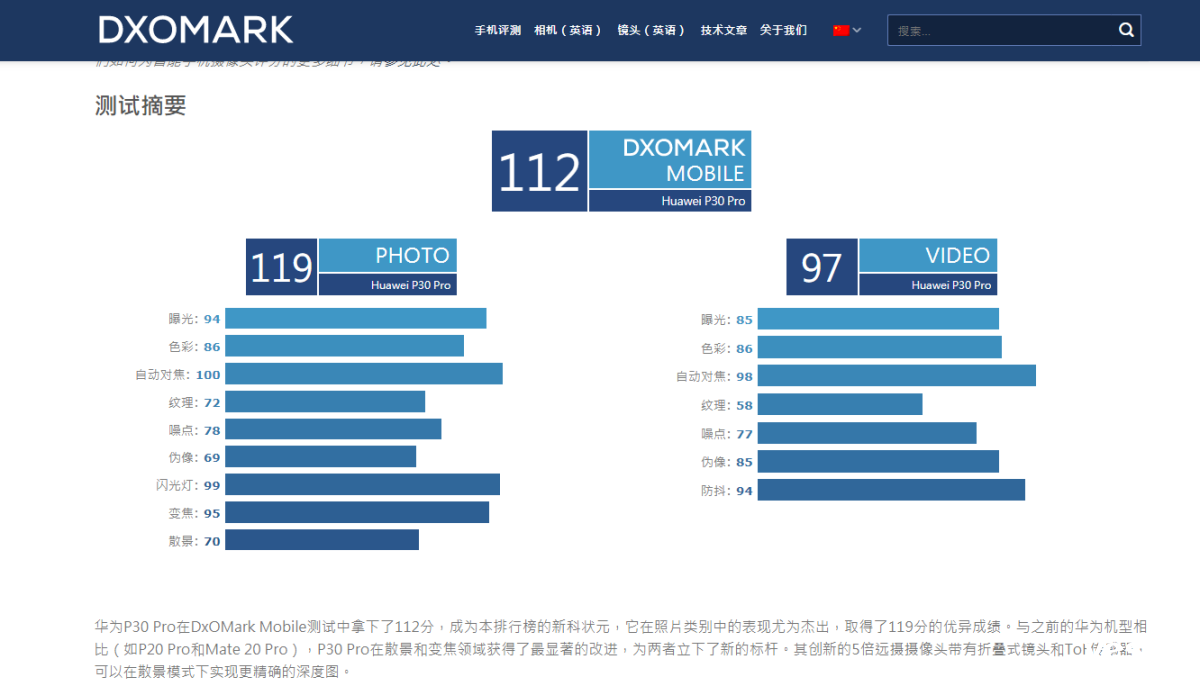Click the video 纹理 score bar
The image size is (1200, 695).
coord(840,404)
